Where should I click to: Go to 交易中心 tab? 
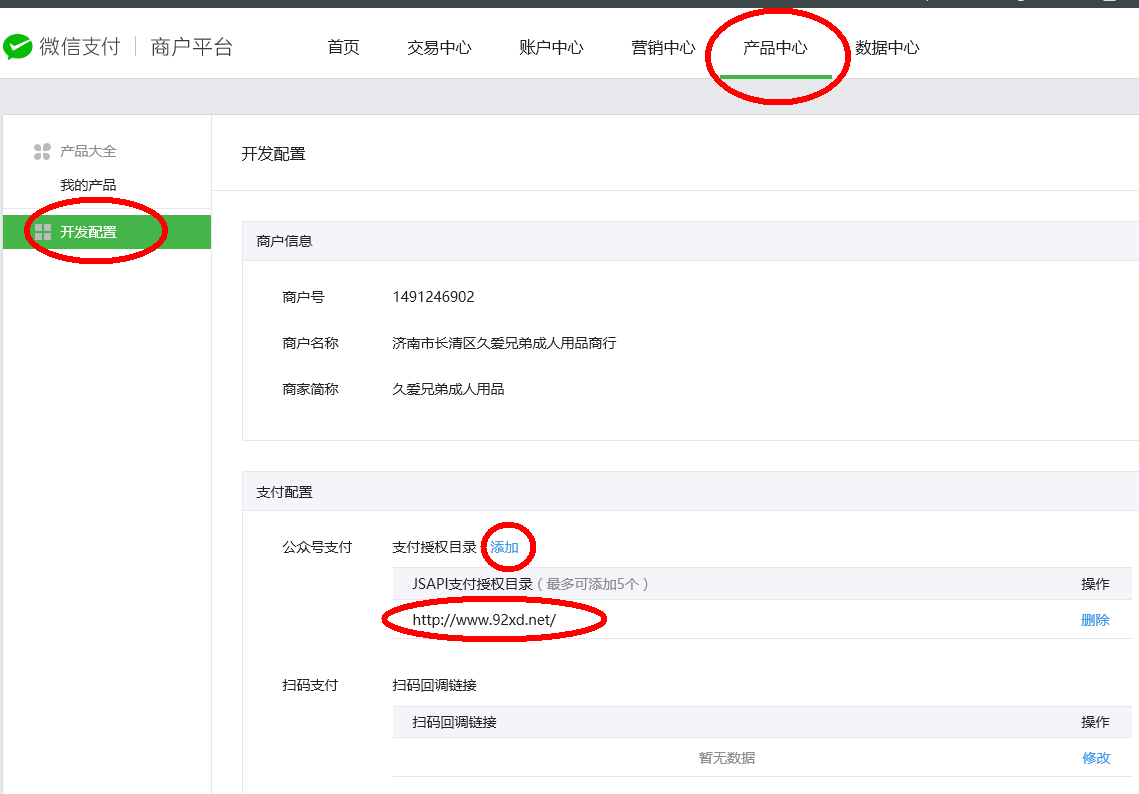point(439,47)
